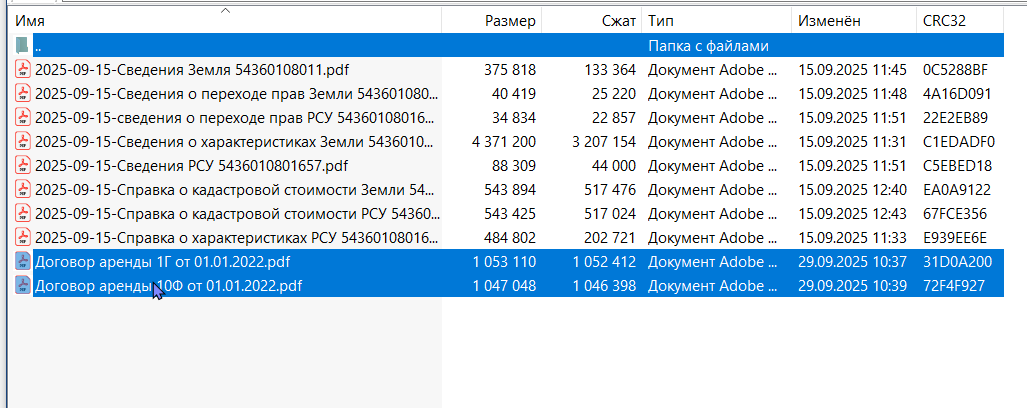Click PDF icon of Сведения о переходе прав Земли
This screenshot has height=408, width=1027.
point(24,94)
